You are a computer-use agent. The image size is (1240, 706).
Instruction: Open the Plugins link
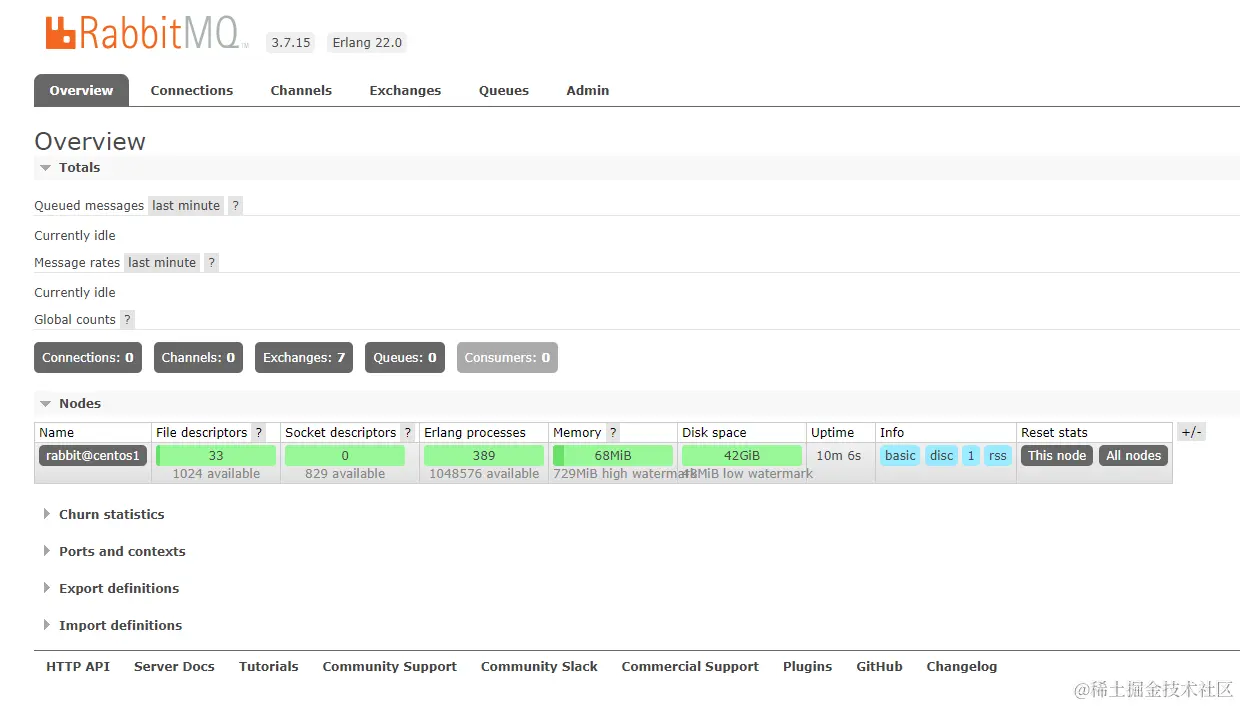point(808,667)
